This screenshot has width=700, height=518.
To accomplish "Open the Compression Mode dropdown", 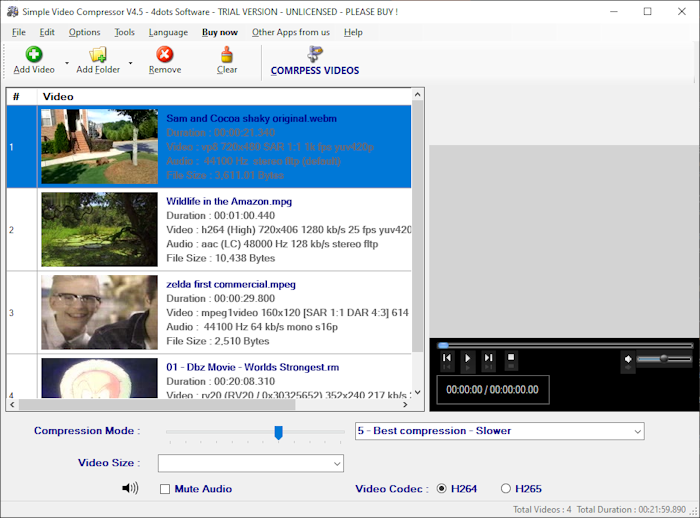I will click(636, 431).
